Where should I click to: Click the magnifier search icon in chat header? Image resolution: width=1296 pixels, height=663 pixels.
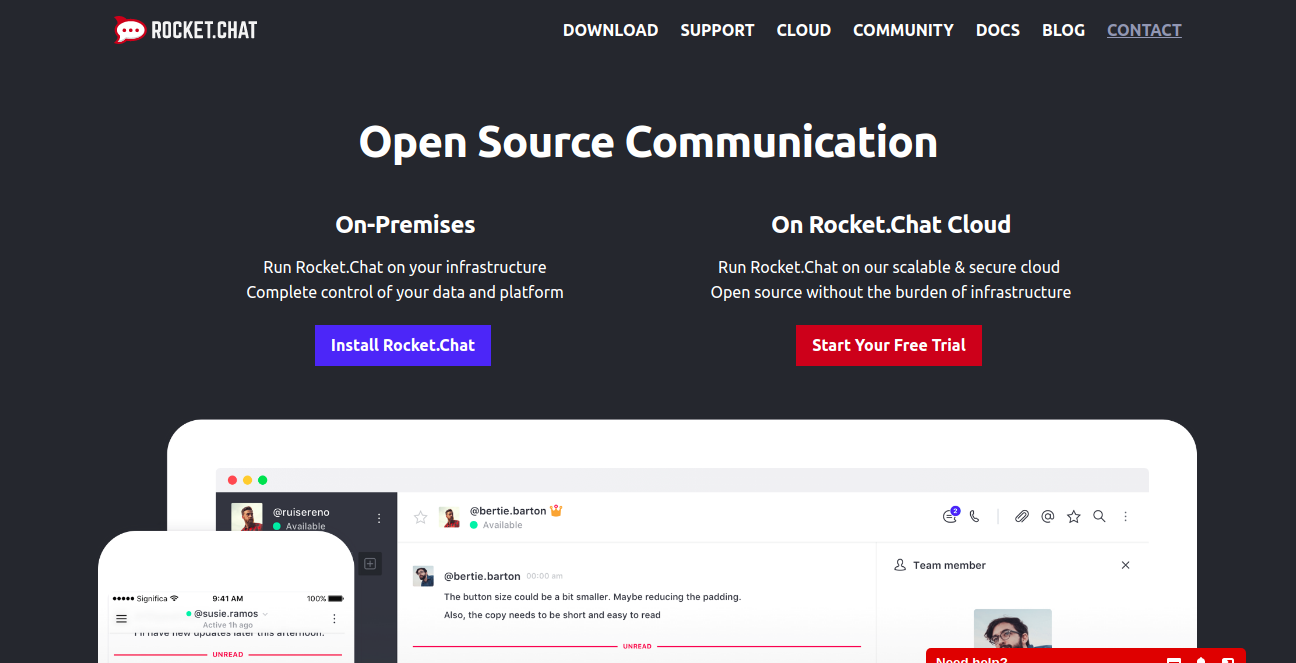coord(1099,516)
